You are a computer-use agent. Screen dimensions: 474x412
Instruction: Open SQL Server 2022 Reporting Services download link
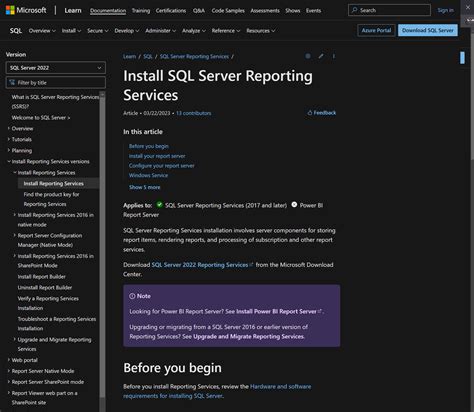click(x=202, y=265)
